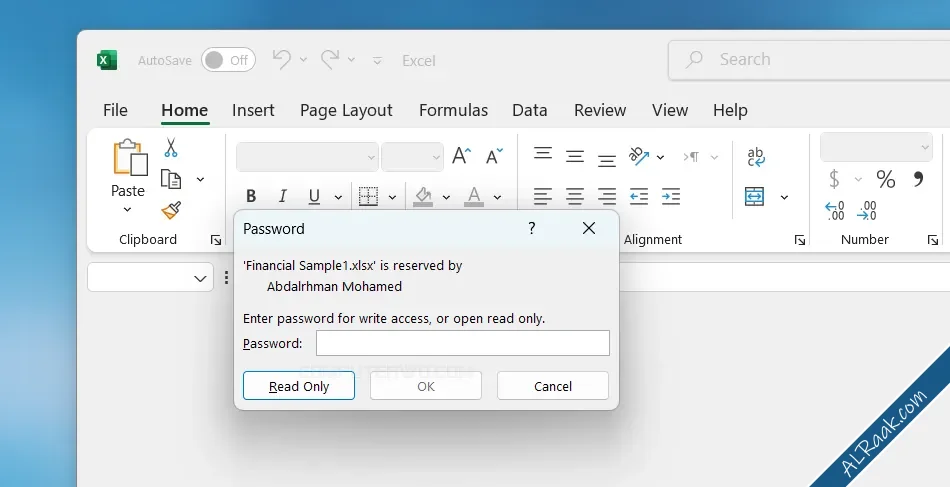Image resolution: width=950 pixels, height=487 pixels.
Task: Go to the Formulas tab
Action: click(x=453, y=110)
